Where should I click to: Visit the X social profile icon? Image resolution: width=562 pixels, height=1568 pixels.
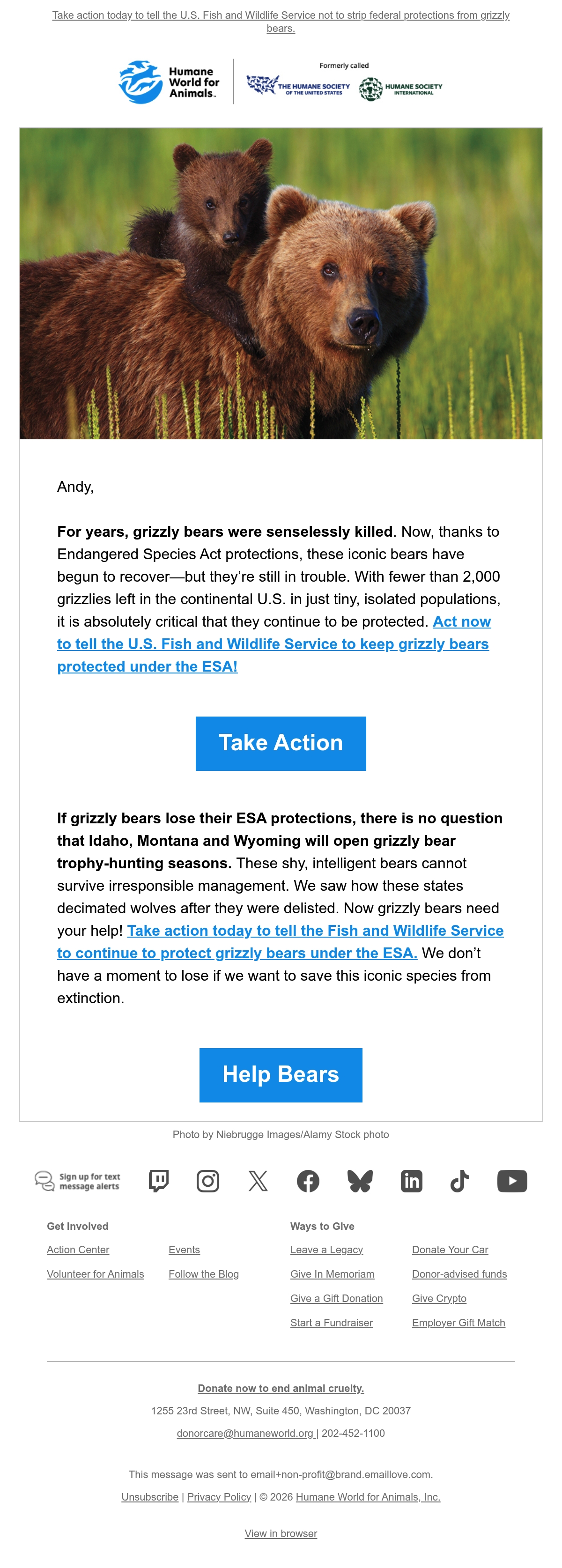pos(258,1181)
